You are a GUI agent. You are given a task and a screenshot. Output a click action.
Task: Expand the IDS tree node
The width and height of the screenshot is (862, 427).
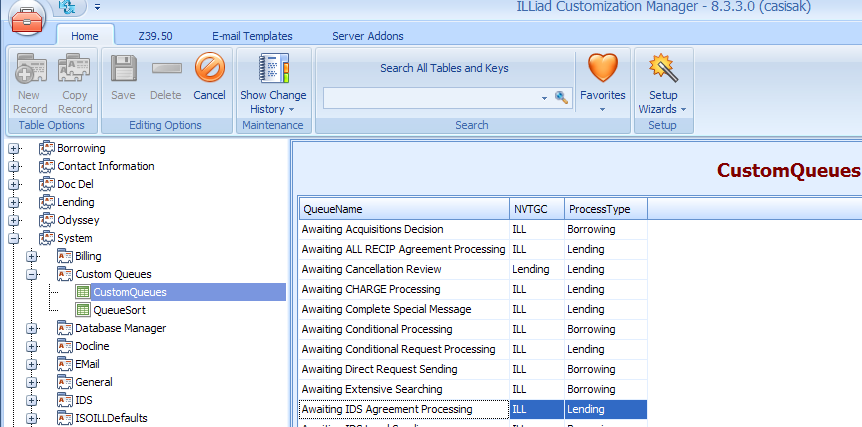[x=32, y=400]
